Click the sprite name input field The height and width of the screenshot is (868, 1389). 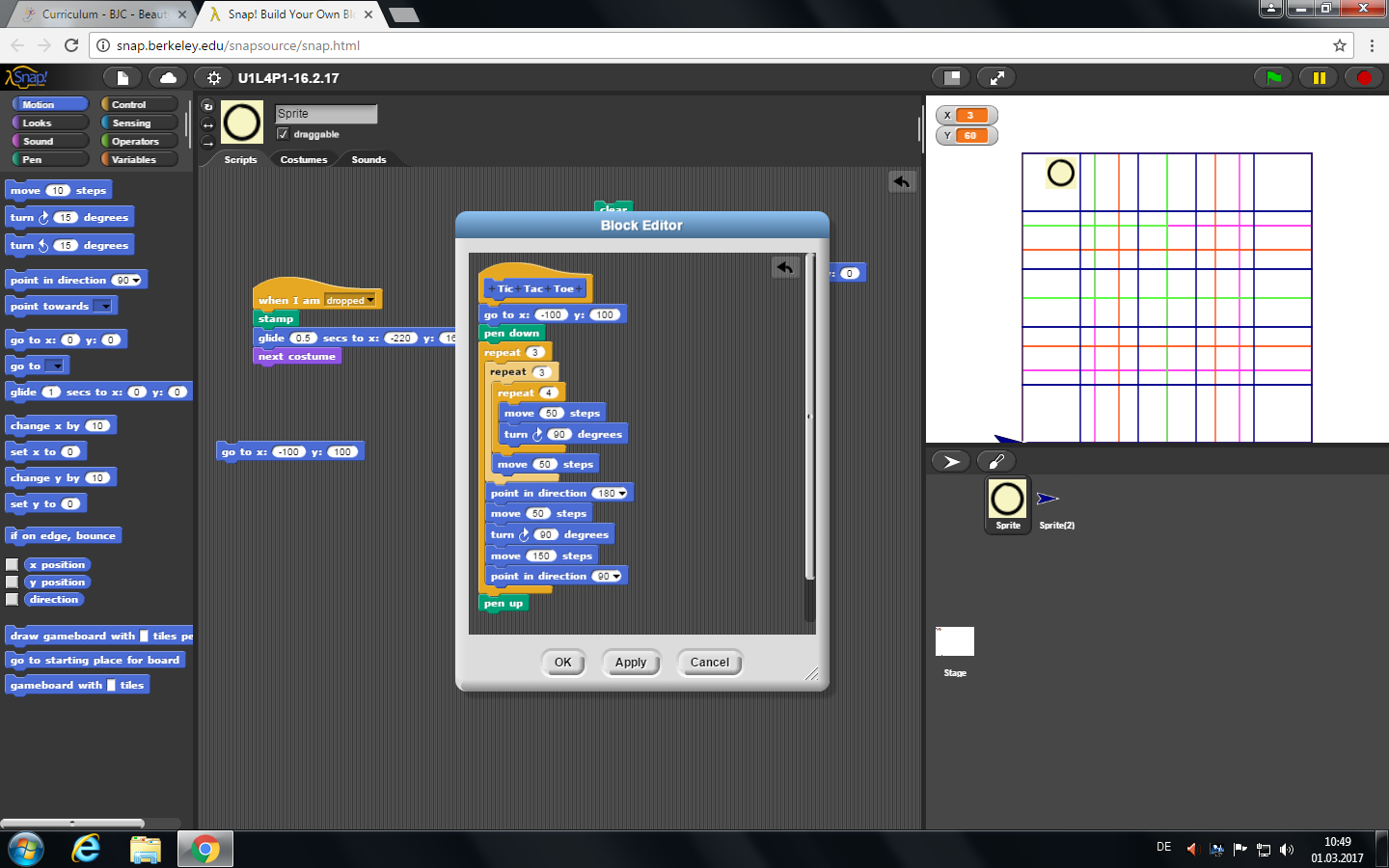(326, 114)
